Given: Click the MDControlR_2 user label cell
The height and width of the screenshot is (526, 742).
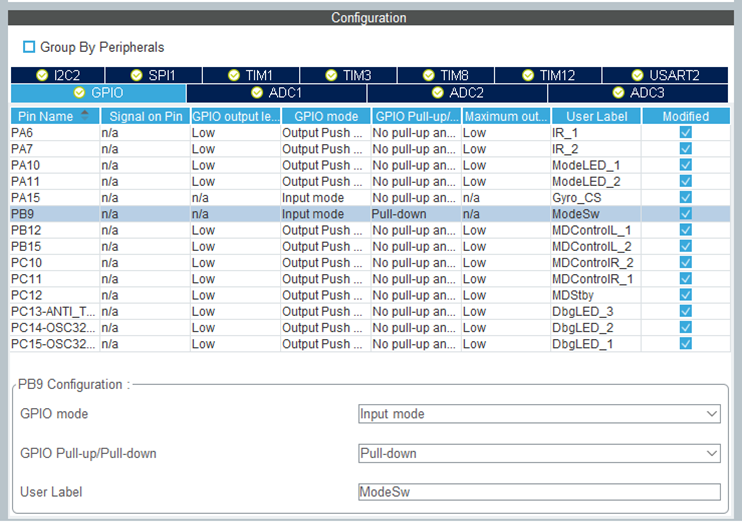Looking at the screenshot, I should point(596,263).
